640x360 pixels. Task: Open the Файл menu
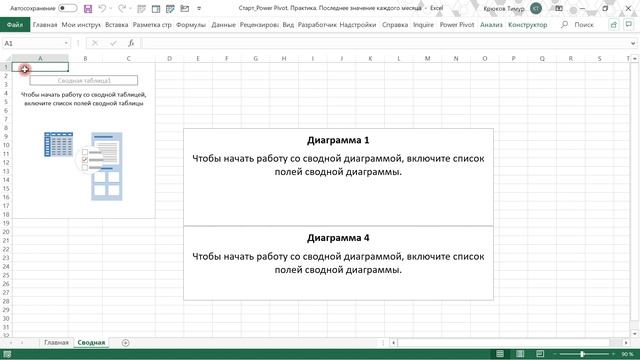15,24
